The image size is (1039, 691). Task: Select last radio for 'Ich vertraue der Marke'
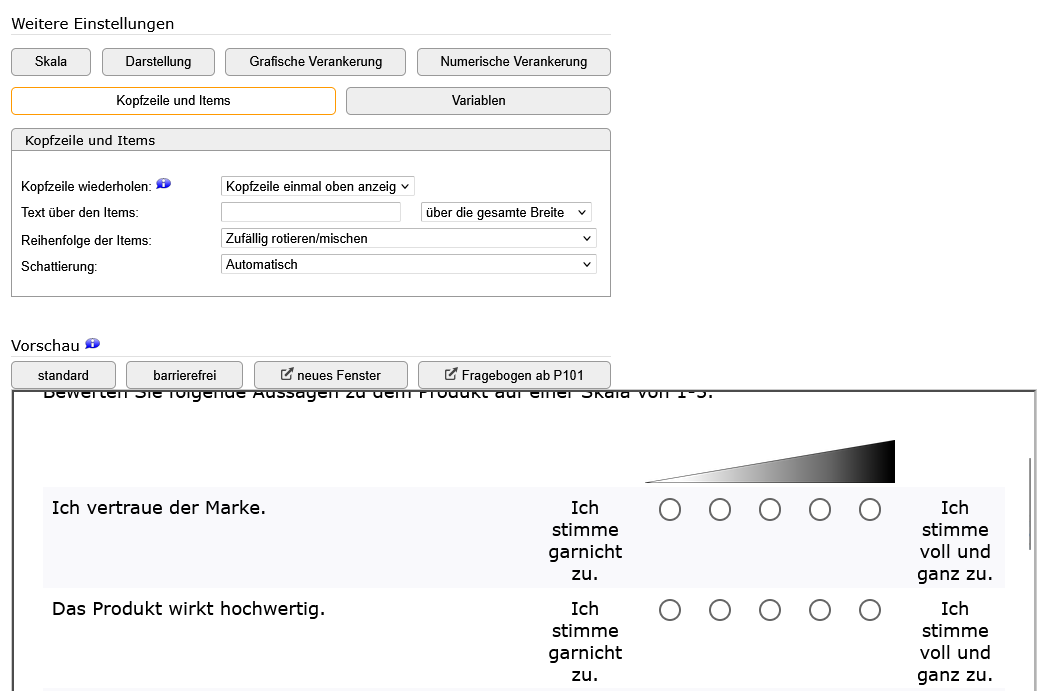tap(870, 509)
